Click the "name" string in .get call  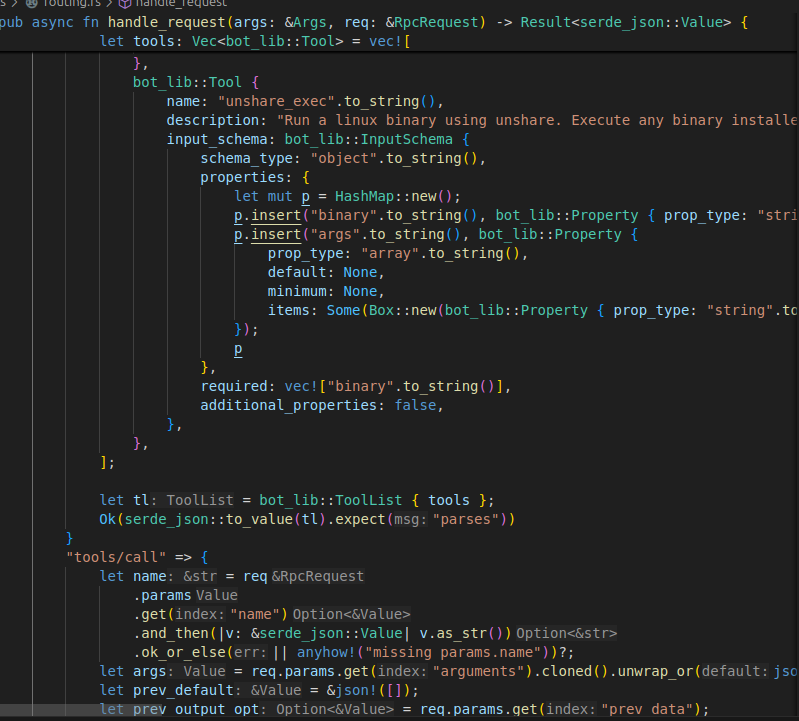click(x=255, y=614)
